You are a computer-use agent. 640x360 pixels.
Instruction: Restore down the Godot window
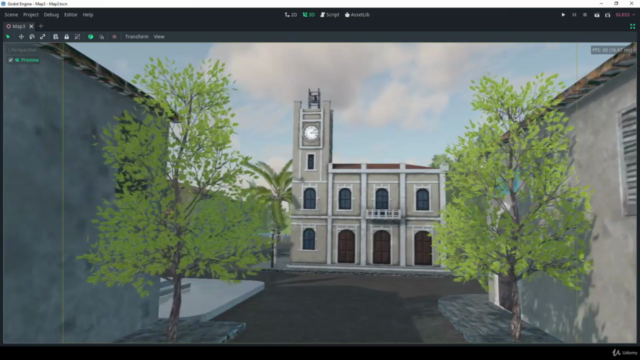[616, 4]
